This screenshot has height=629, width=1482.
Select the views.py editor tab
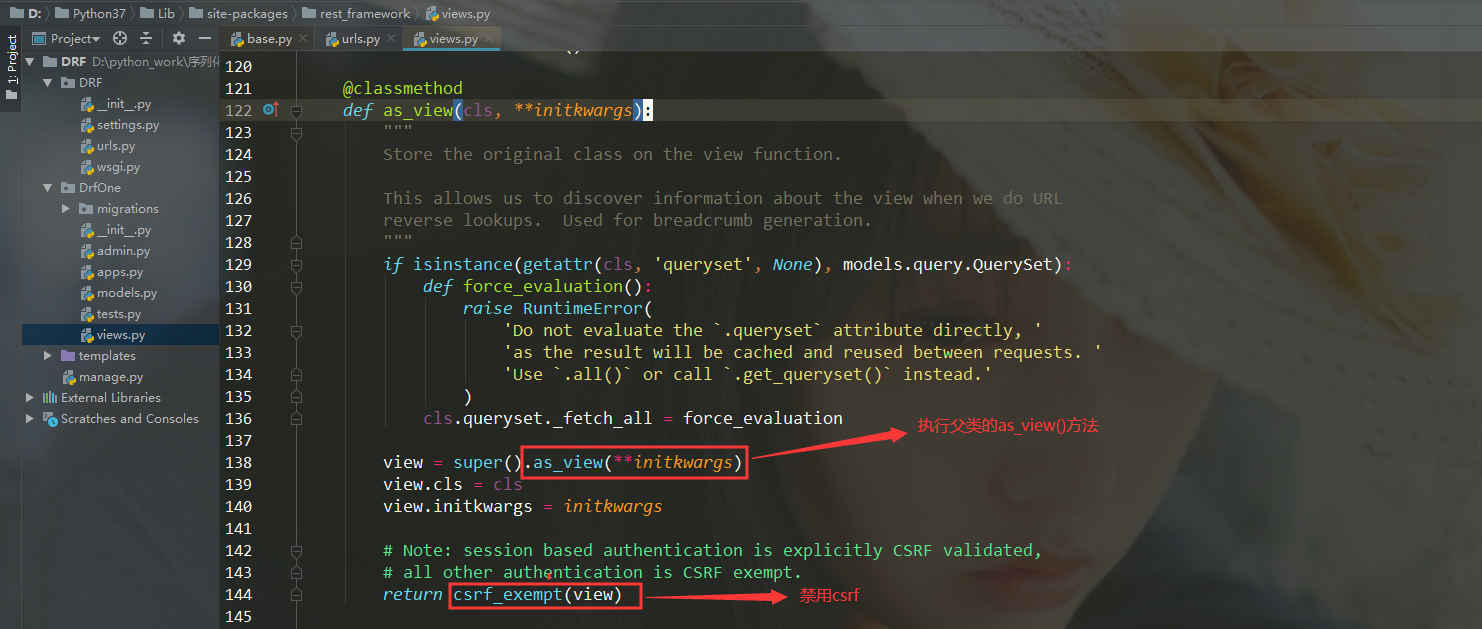point(452,39)
